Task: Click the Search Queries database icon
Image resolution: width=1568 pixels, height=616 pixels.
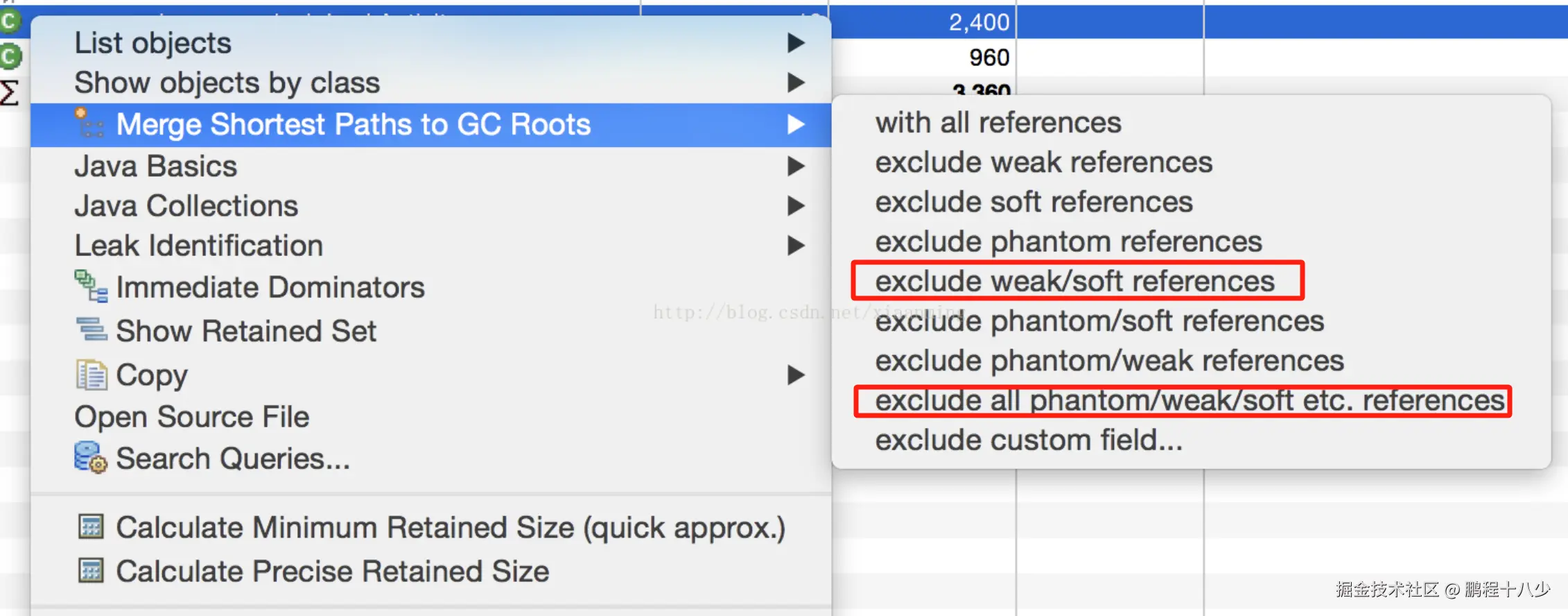Action: point(91,458)
